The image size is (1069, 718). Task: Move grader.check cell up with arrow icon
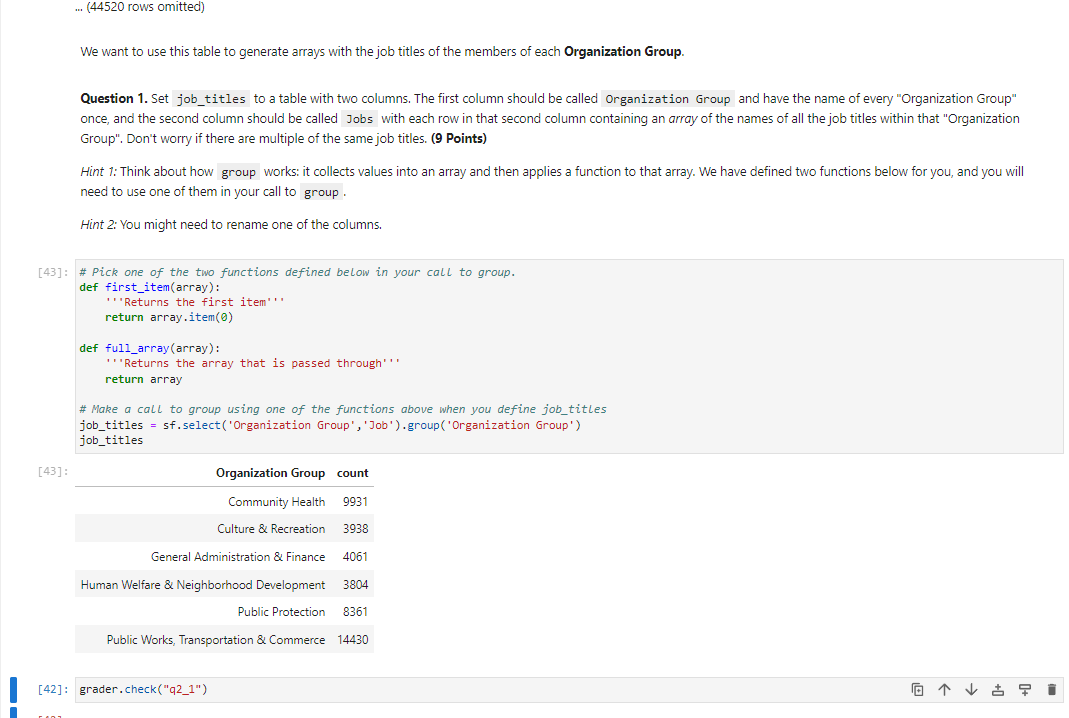944,689
